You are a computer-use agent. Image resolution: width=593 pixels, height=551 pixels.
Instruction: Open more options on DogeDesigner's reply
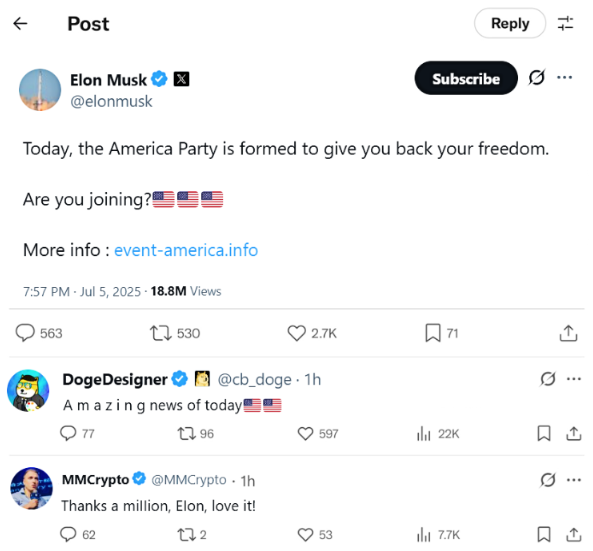click(x=574, y=379)
